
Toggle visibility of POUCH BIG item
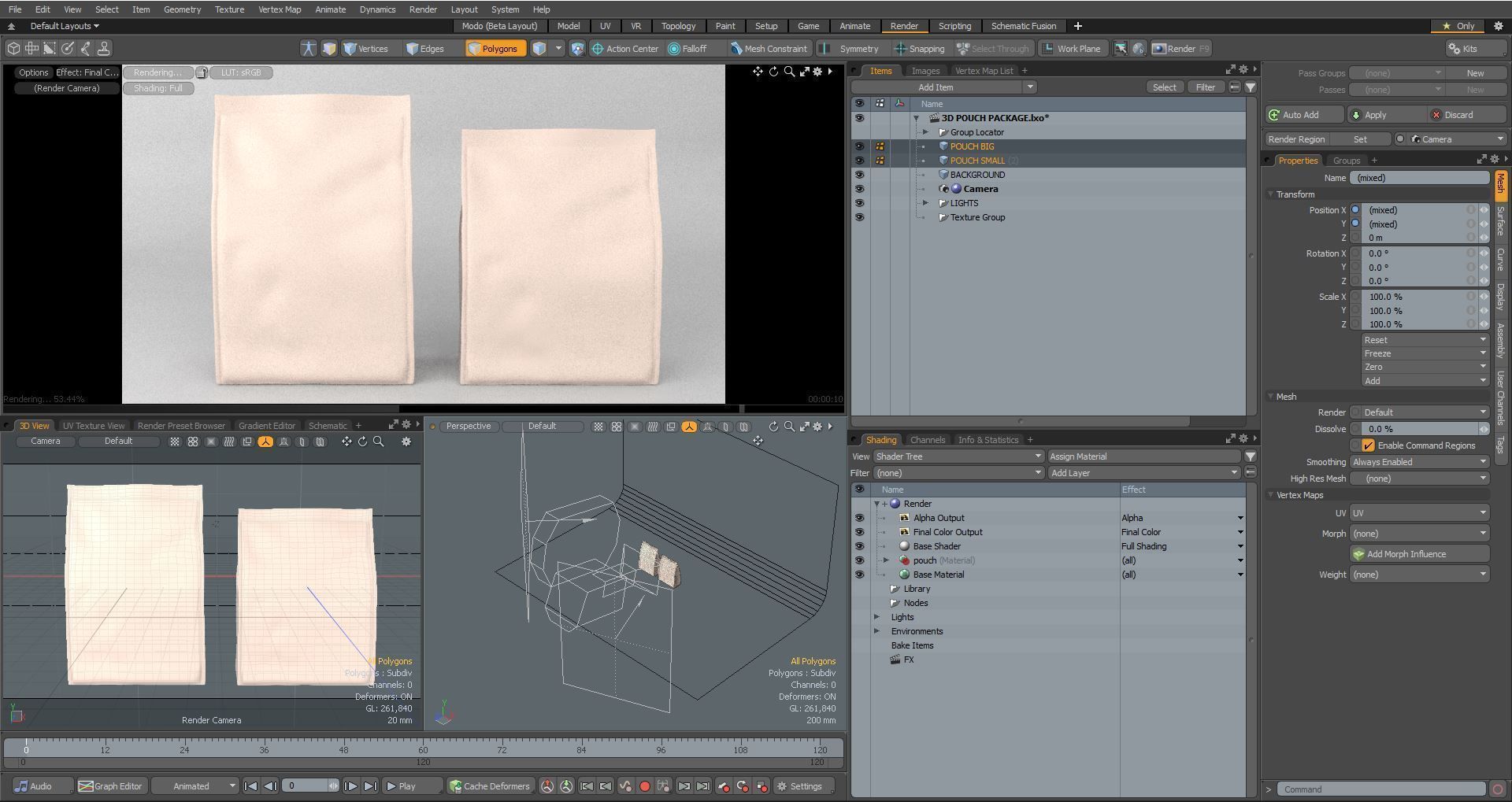(859, 146)
